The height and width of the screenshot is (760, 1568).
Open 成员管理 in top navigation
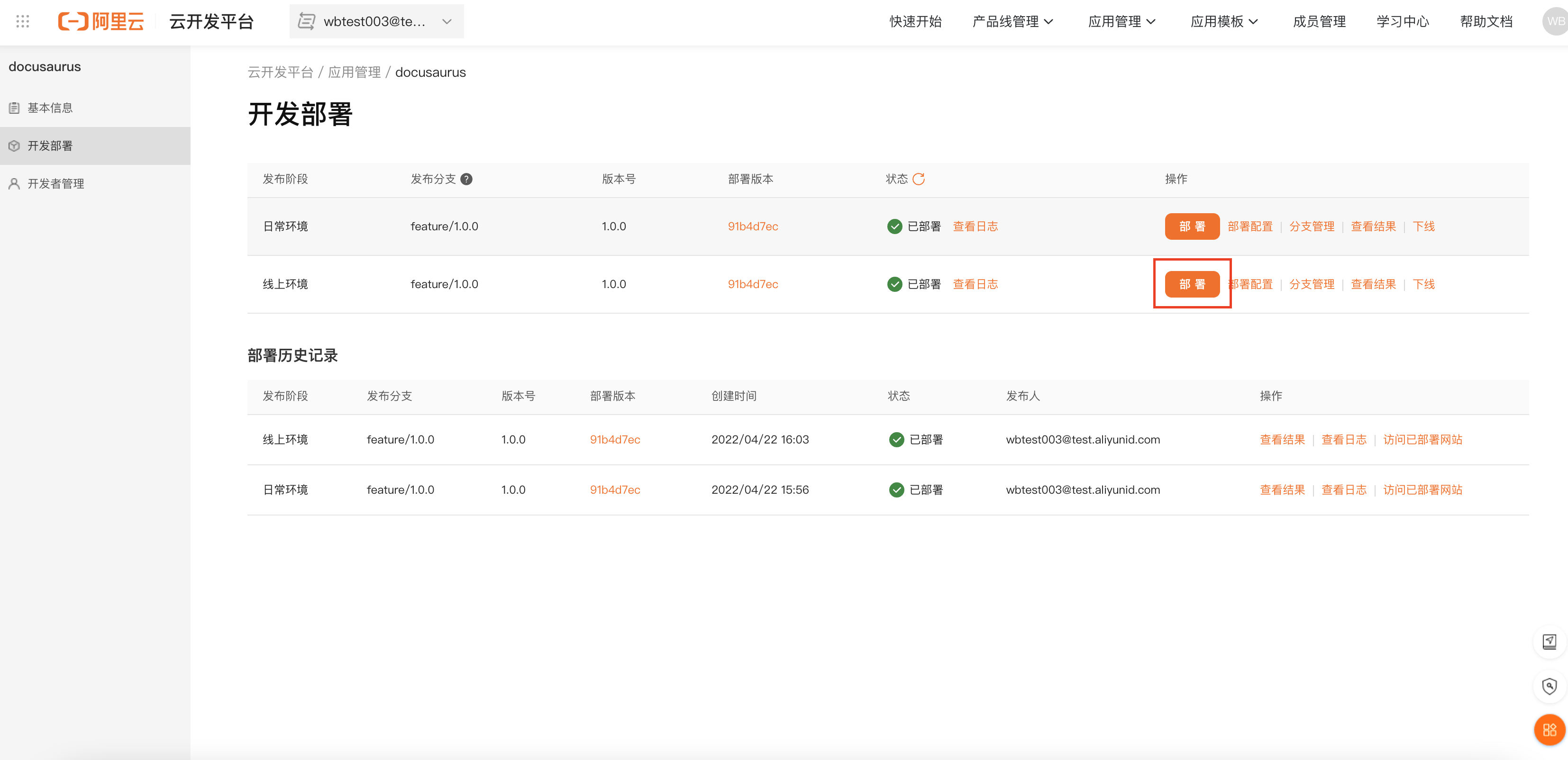pos(1319,21)
